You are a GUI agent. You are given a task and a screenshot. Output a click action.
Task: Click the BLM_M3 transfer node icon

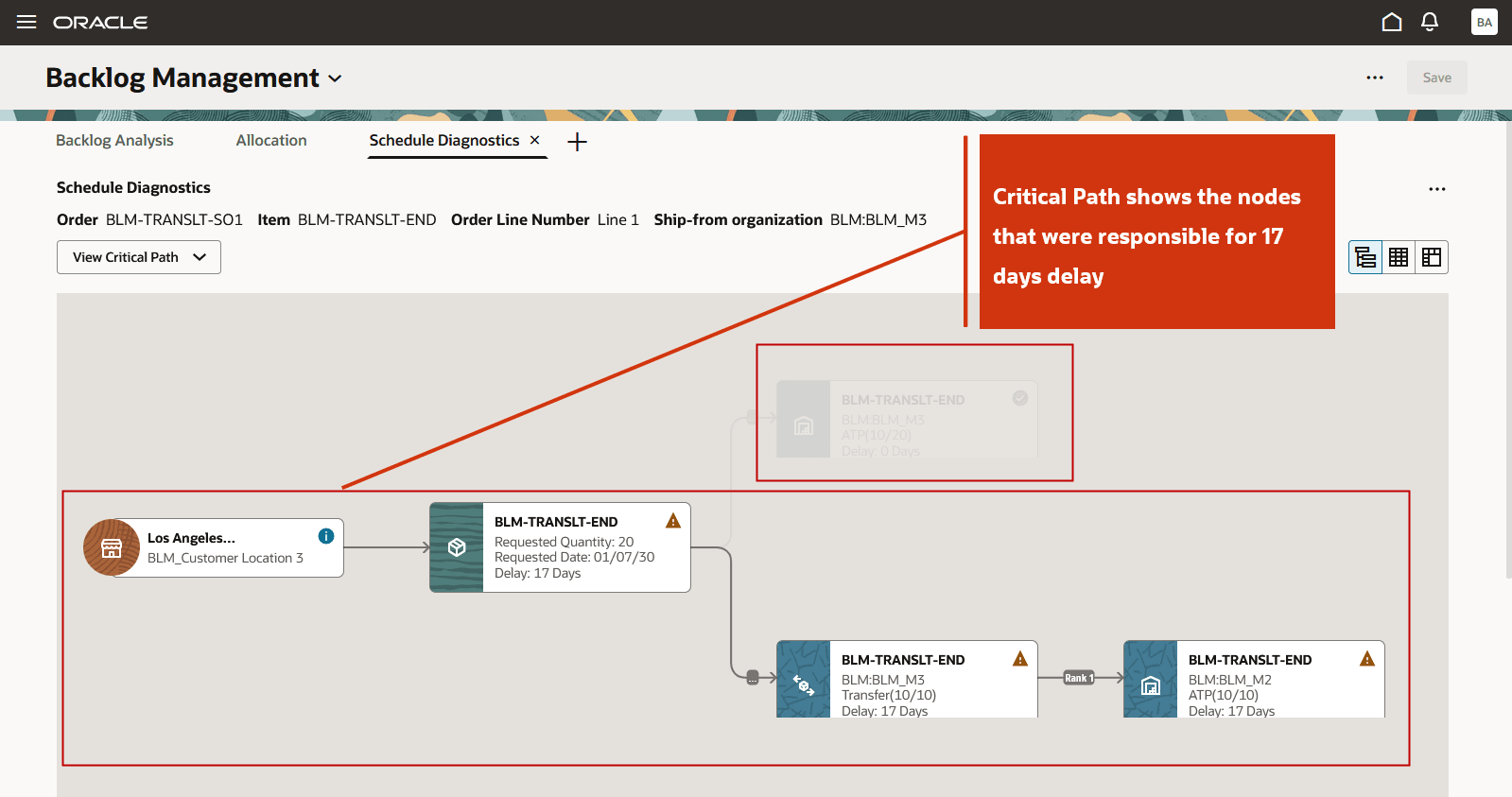pos(804,684)
